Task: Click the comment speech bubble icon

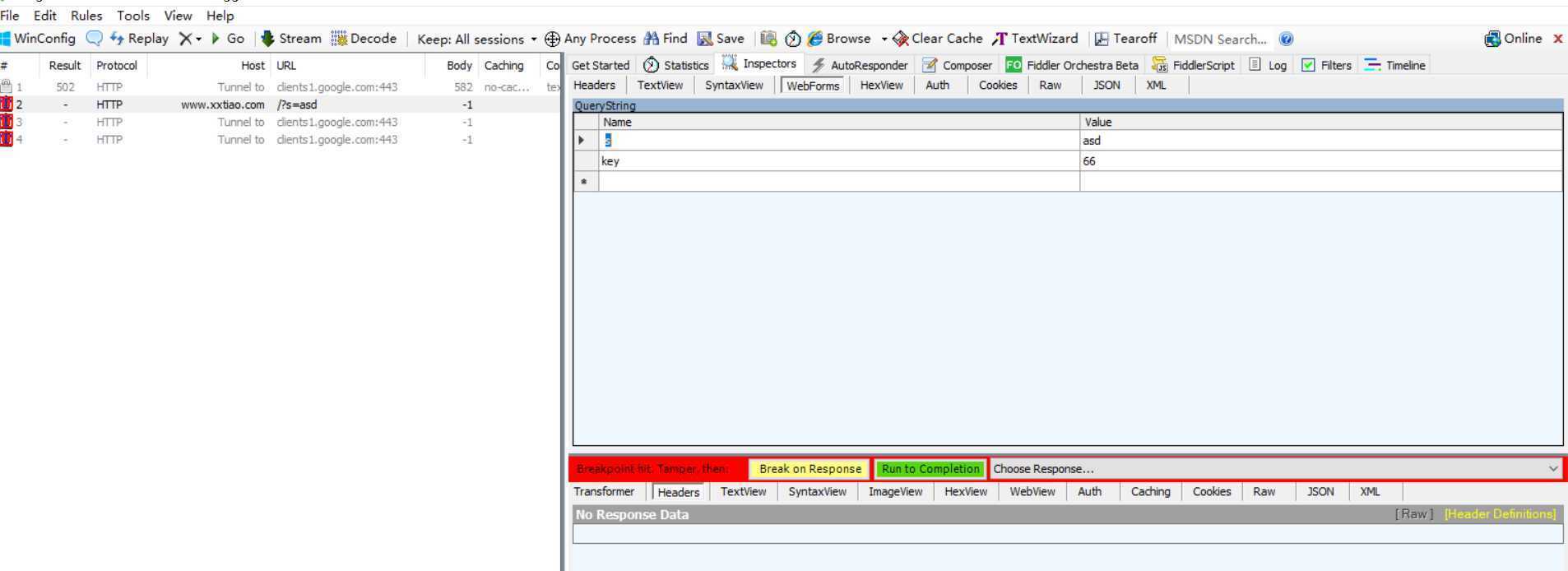Action: (x=95, y=39)
